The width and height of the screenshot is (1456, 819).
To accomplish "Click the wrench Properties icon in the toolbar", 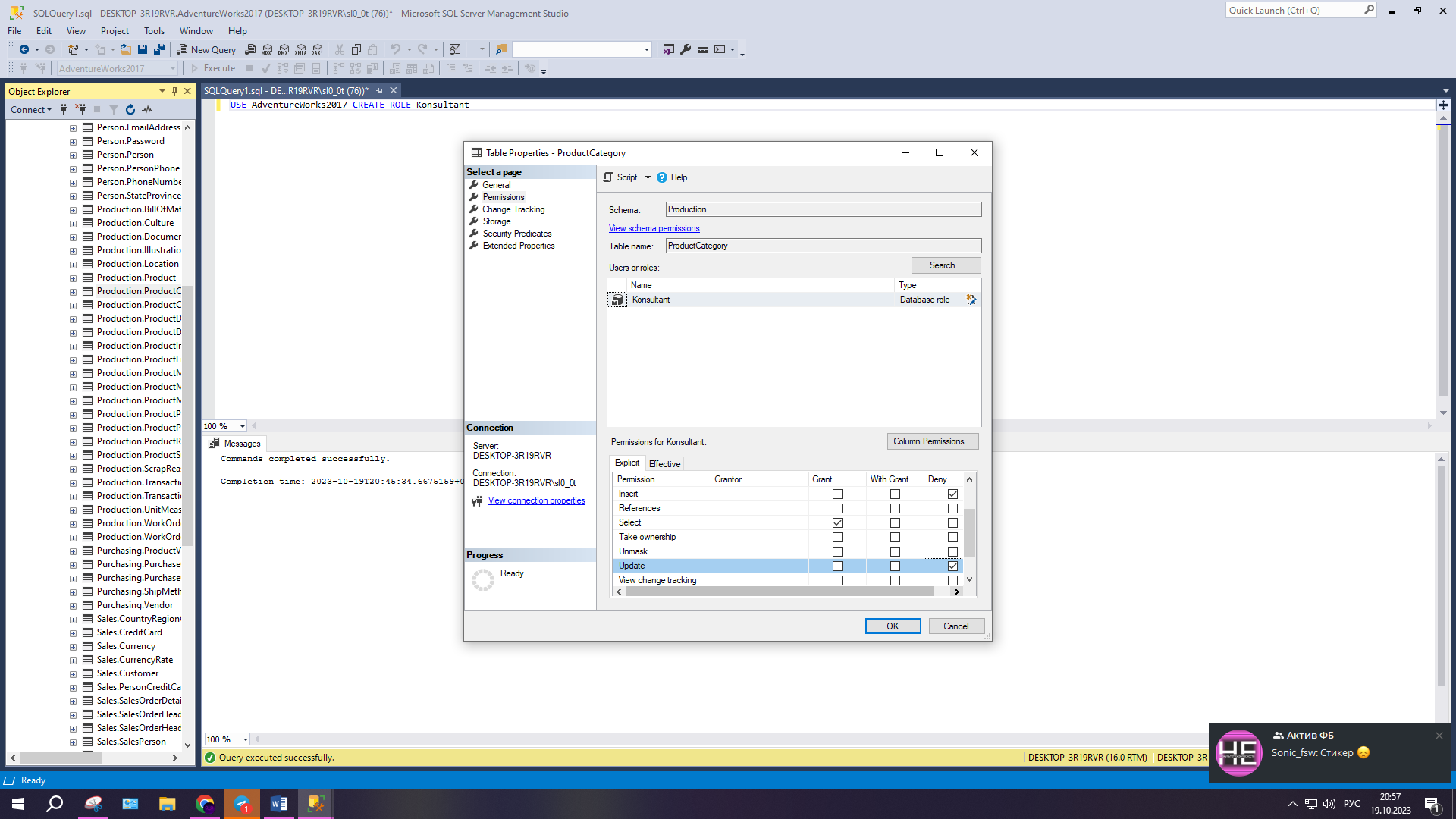I will click(x=686, y=49).
